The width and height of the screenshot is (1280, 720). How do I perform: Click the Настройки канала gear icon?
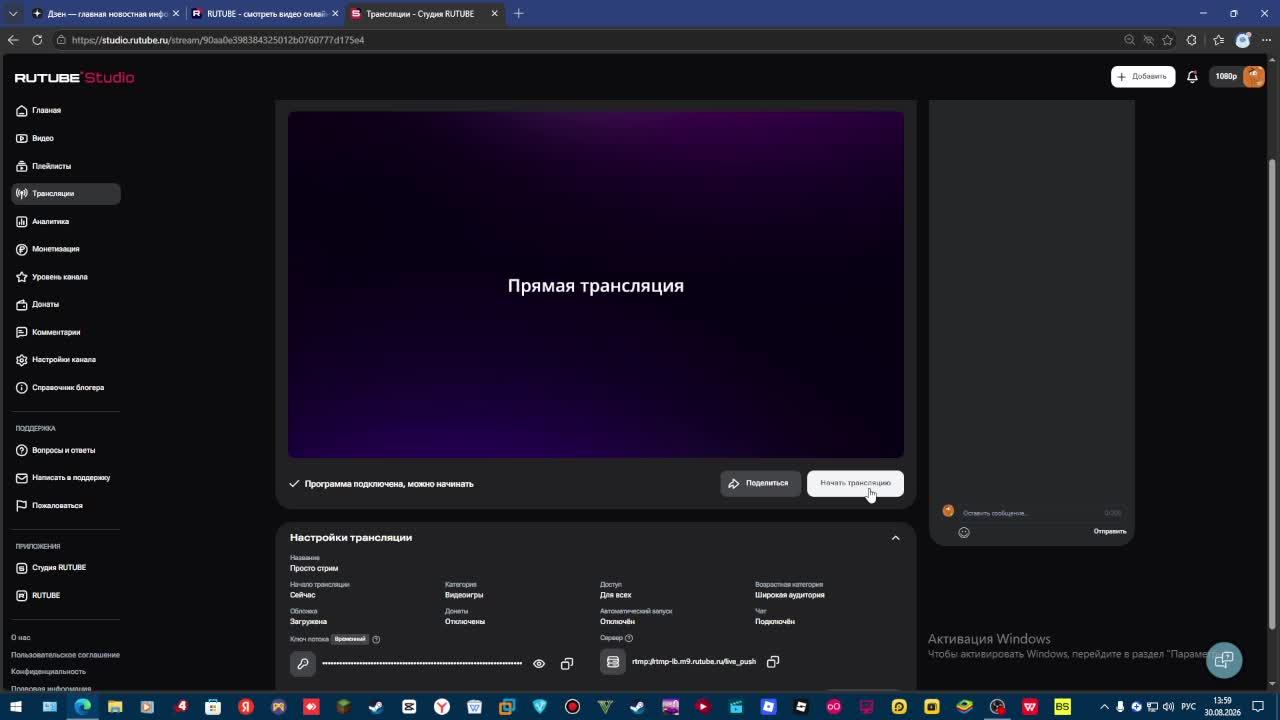(22, 360)
